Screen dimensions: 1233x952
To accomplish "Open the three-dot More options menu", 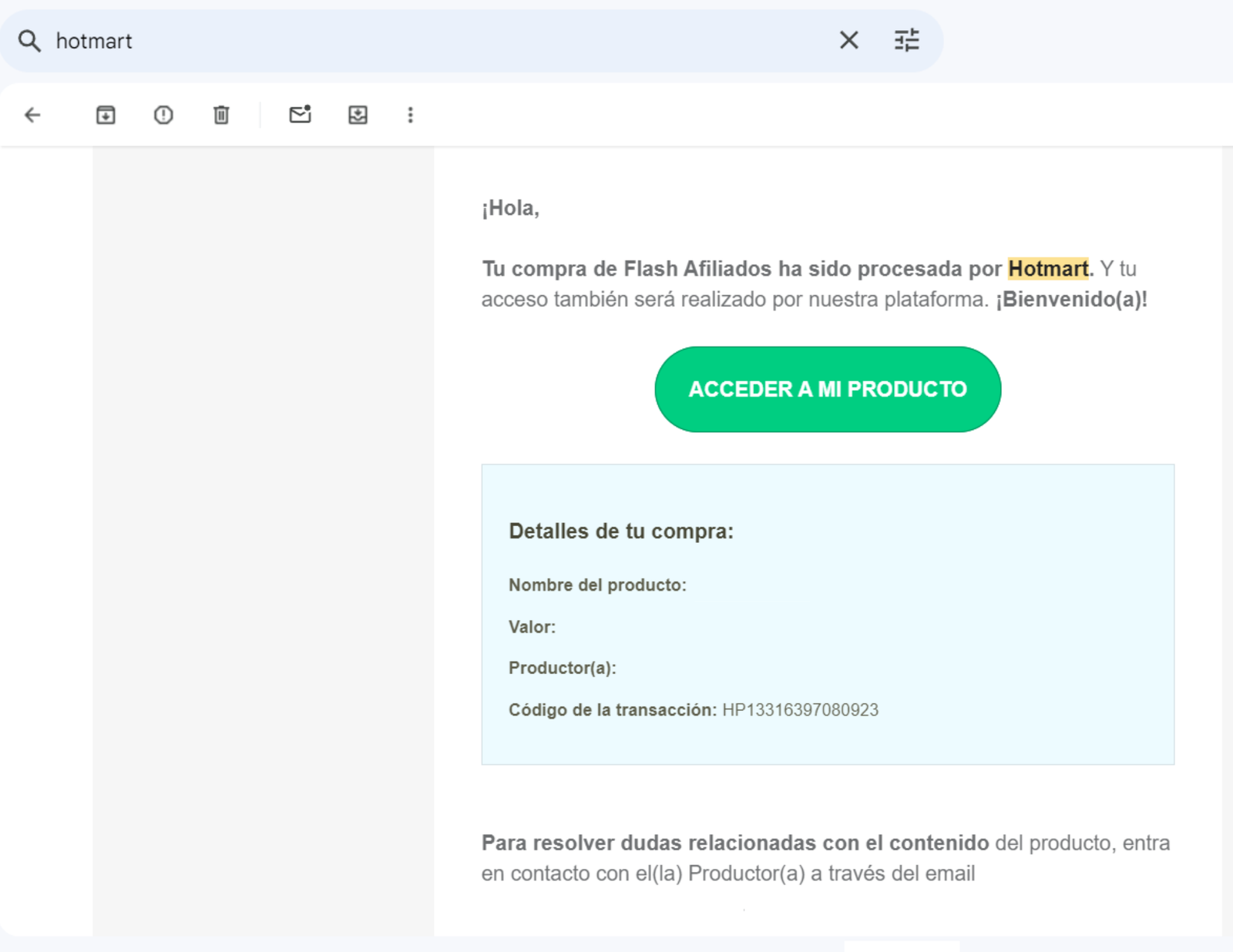I will coord(410,116).
